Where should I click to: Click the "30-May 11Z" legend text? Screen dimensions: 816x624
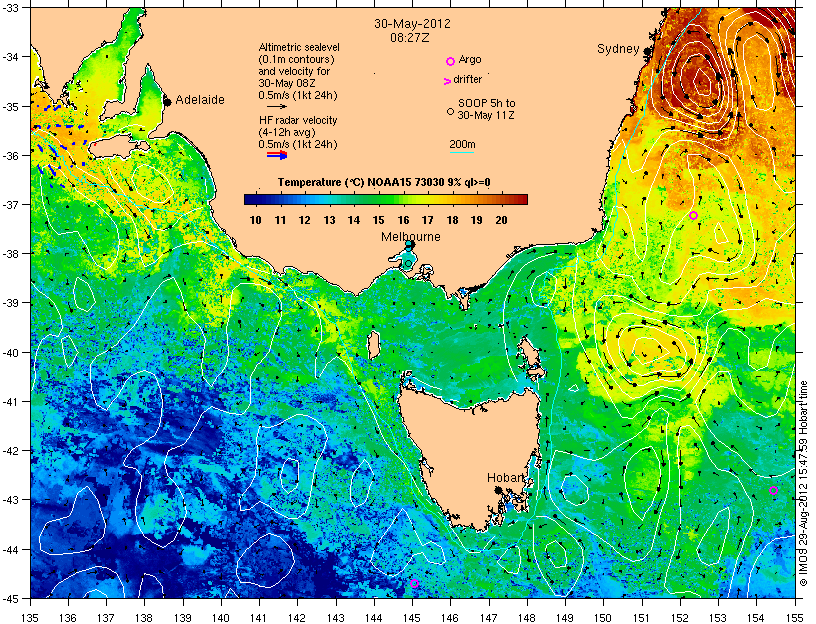tap(486, 115)
